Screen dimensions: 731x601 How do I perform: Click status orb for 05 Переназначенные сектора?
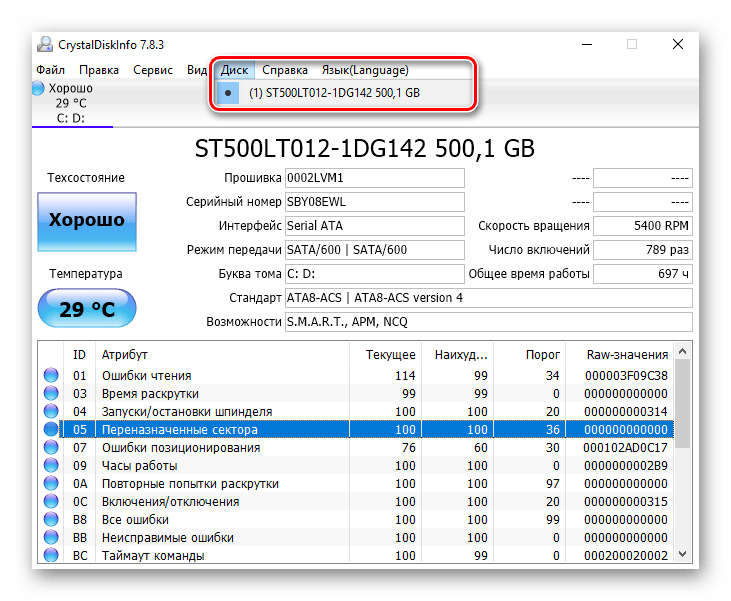tap(51, 429)
